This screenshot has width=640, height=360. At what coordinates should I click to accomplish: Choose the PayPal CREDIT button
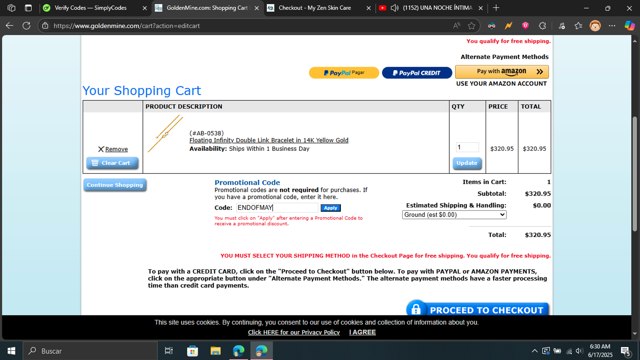pyautogui.click(x=417, y=73)
